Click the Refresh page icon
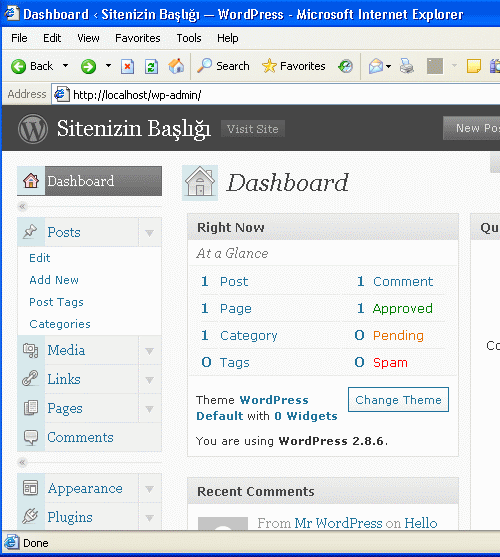The image size is (500, 557). pos(151,66)
